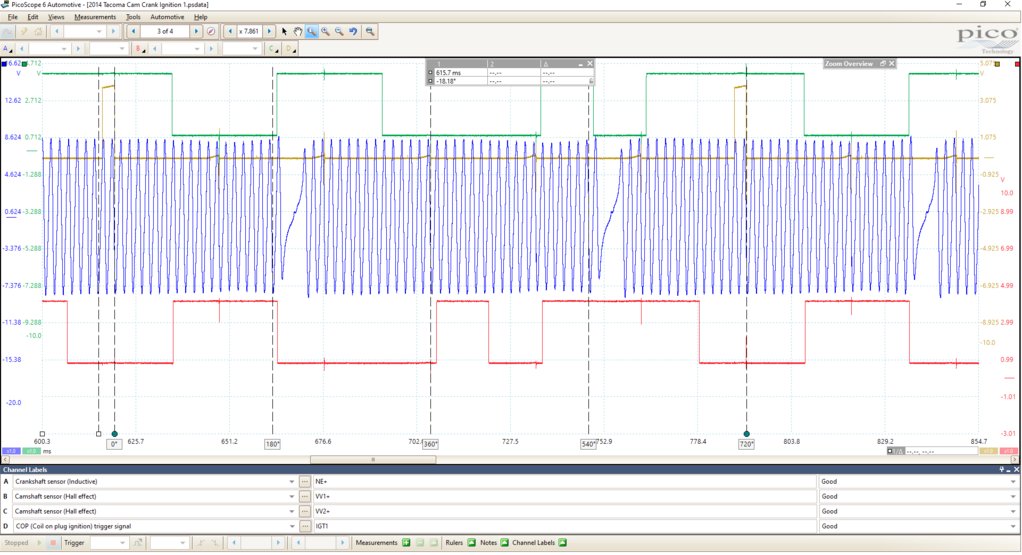
Task: Close the ruler legend box
Action: [x=590, y=64]
